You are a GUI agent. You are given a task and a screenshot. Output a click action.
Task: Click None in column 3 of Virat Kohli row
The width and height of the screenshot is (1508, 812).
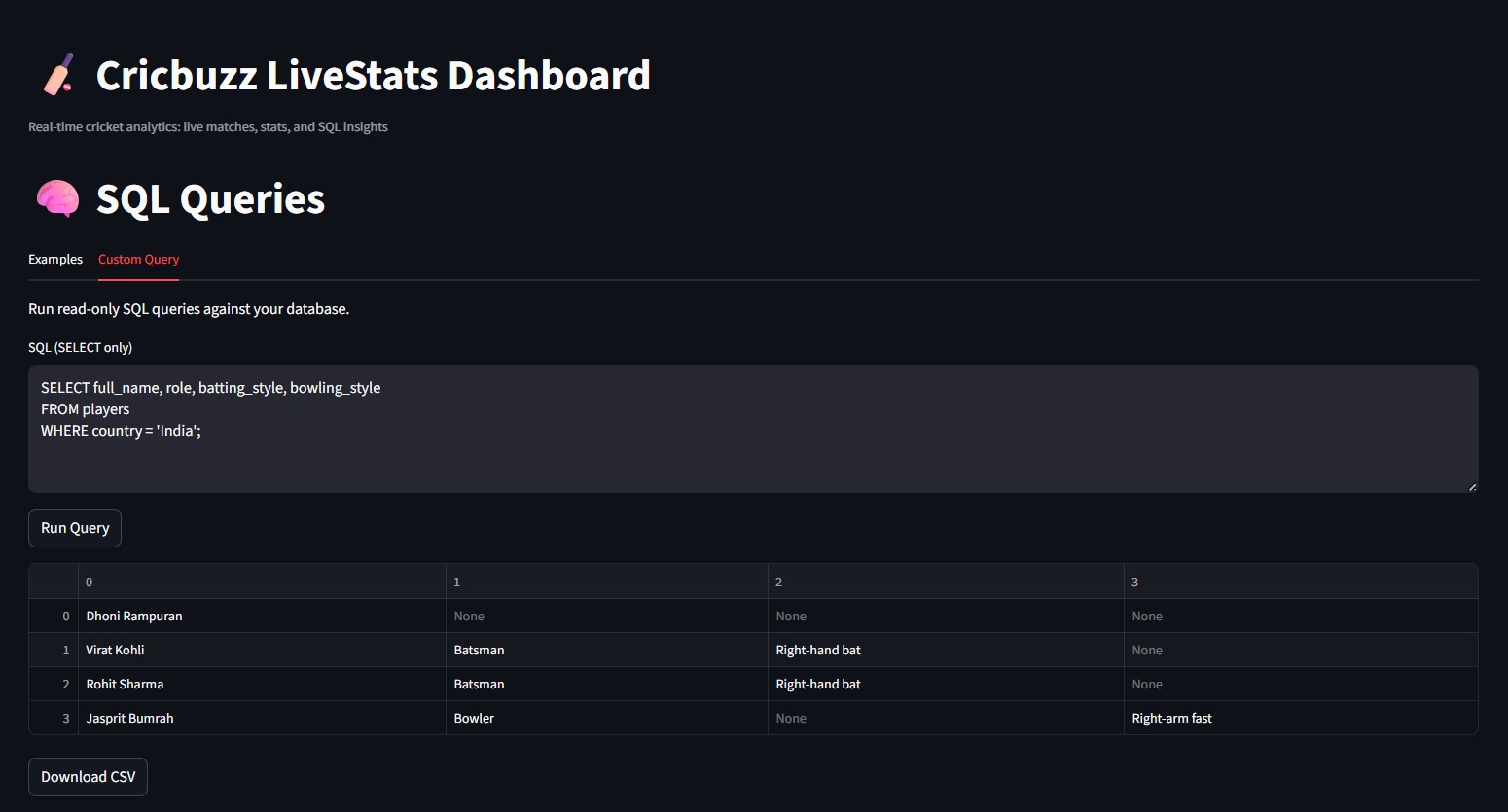(x=1301, y=650)
